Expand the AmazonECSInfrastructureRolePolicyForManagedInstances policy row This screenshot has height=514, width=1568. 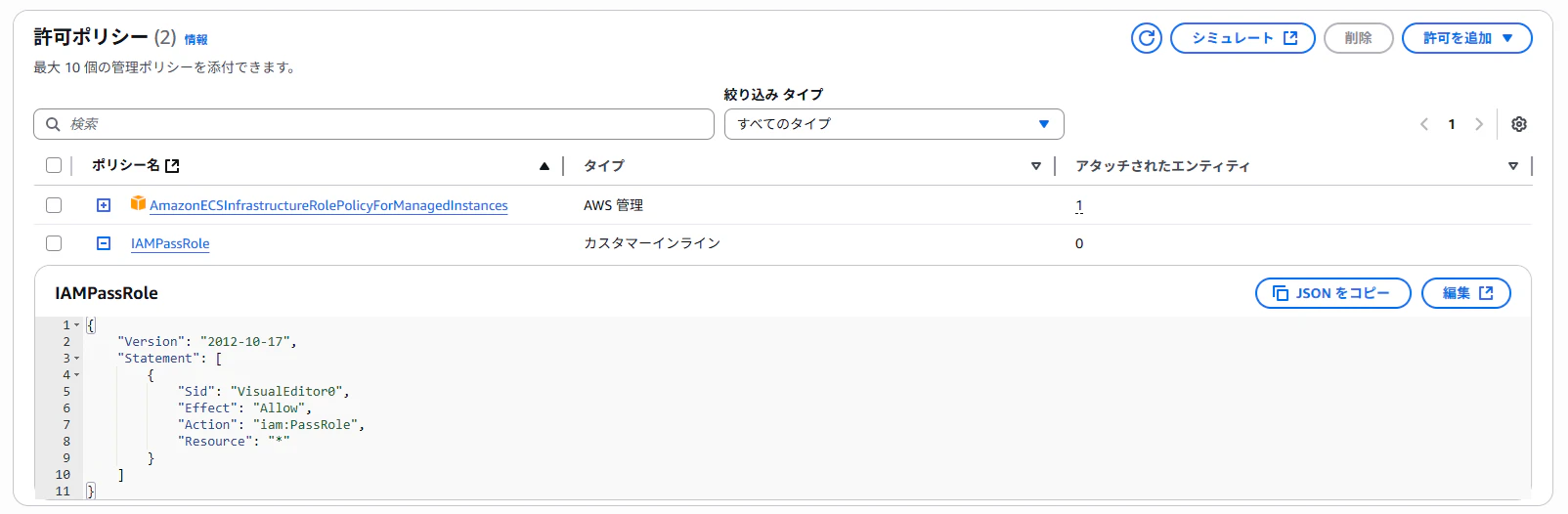click(104, 205)
